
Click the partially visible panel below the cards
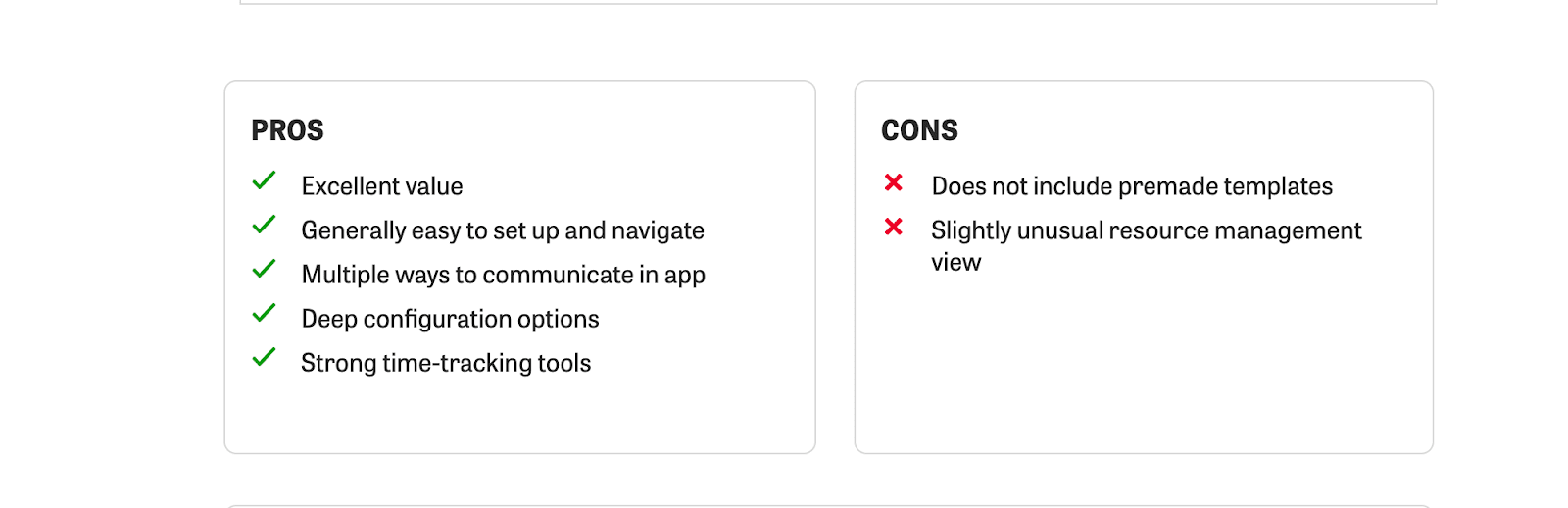click(829, 506)
